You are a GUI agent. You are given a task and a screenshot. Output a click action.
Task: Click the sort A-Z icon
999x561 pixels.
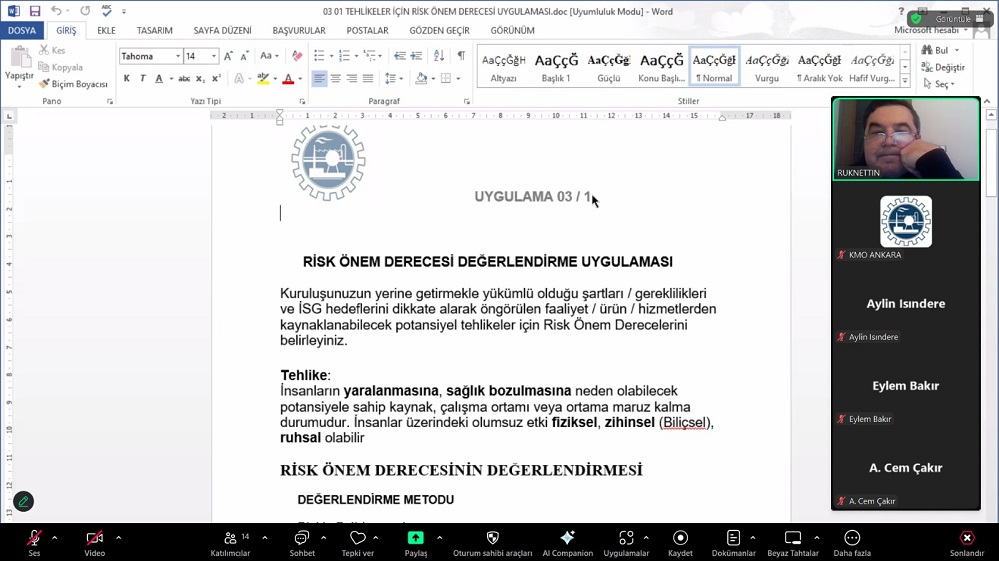[x=439, y=56]
